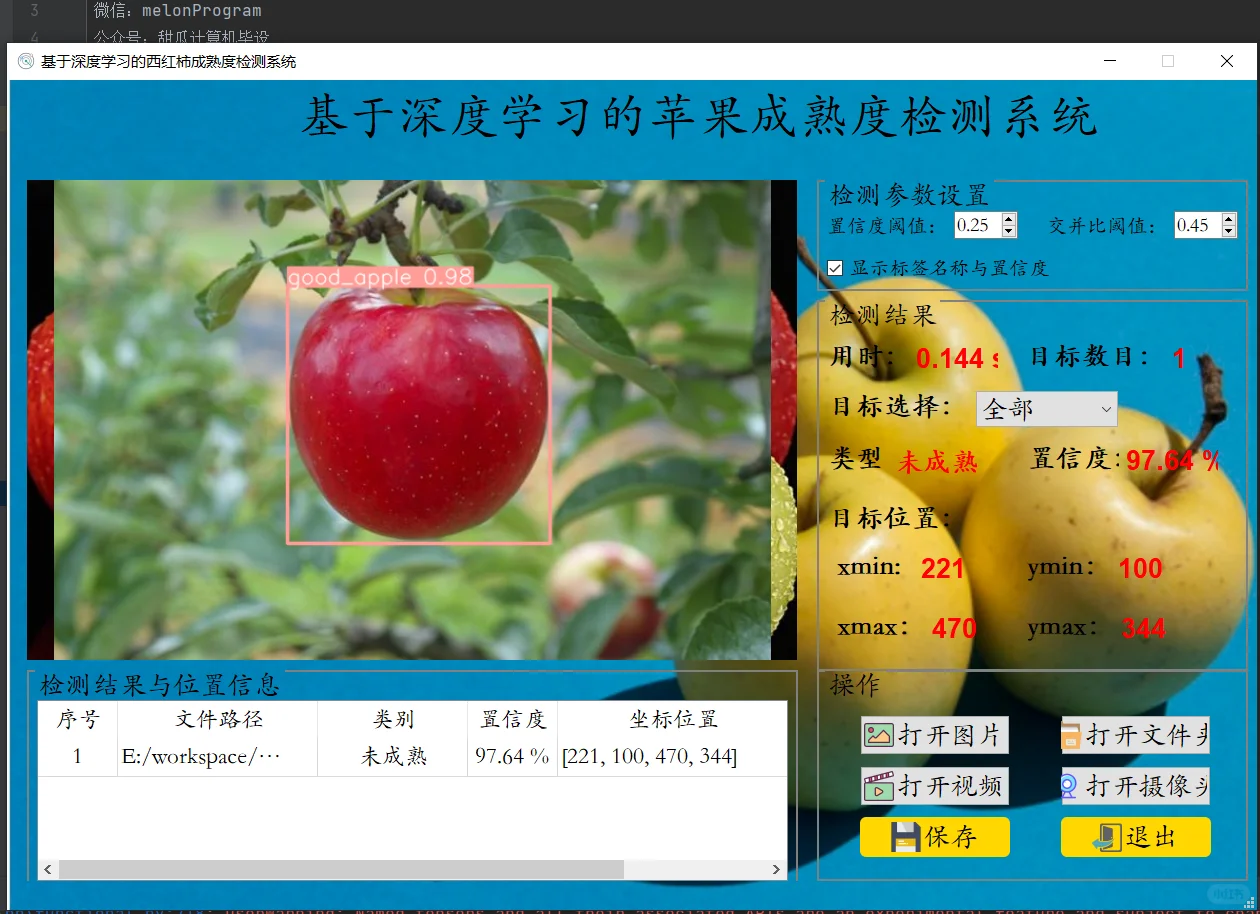The height and width of the screenshot is (914, 1260).
Task: Click the 文件路径 column header
Action: click(216, 718)
